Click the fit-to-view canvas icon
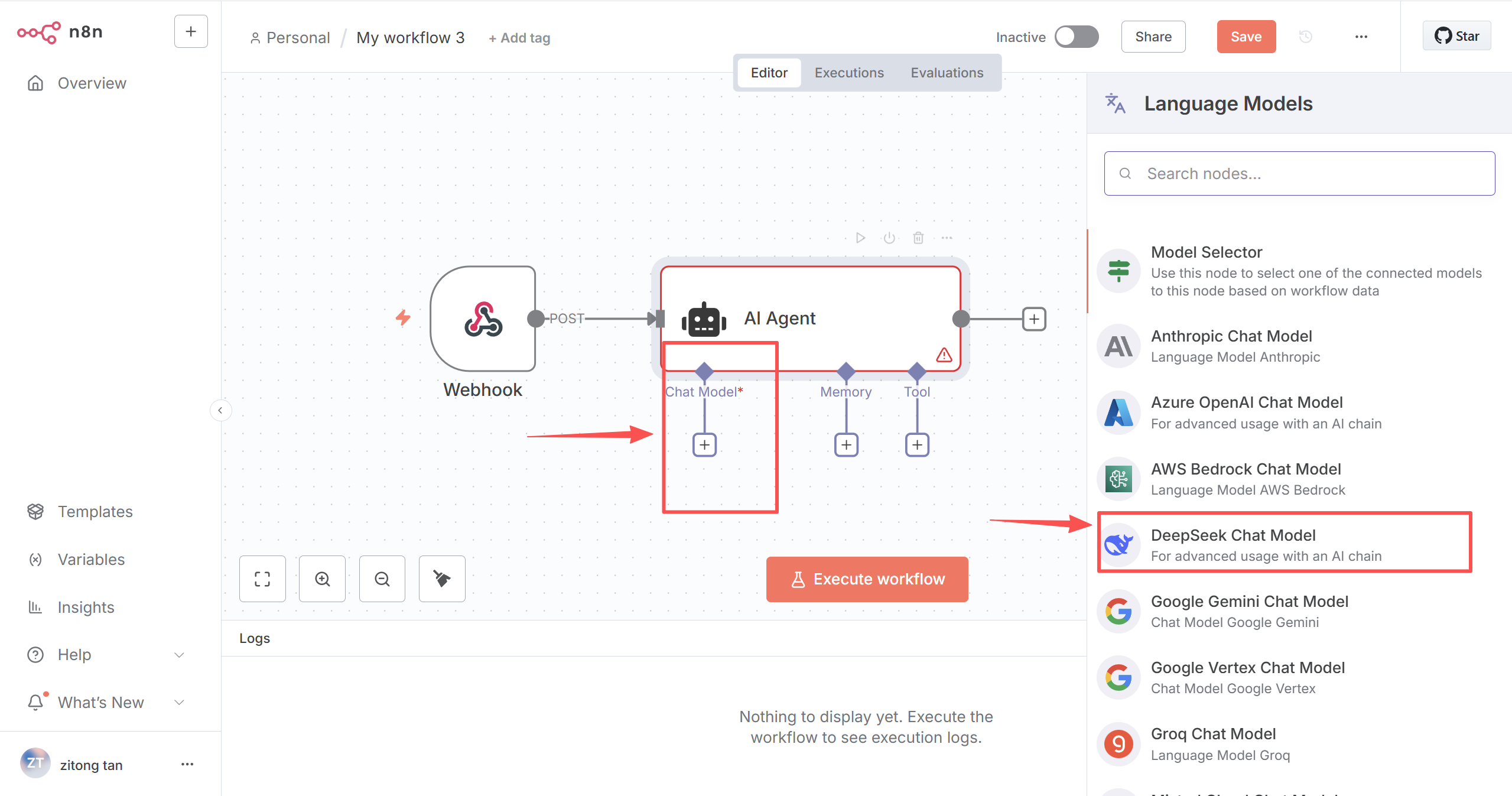The image size is (1512, 796). click(x=262, y=579)
